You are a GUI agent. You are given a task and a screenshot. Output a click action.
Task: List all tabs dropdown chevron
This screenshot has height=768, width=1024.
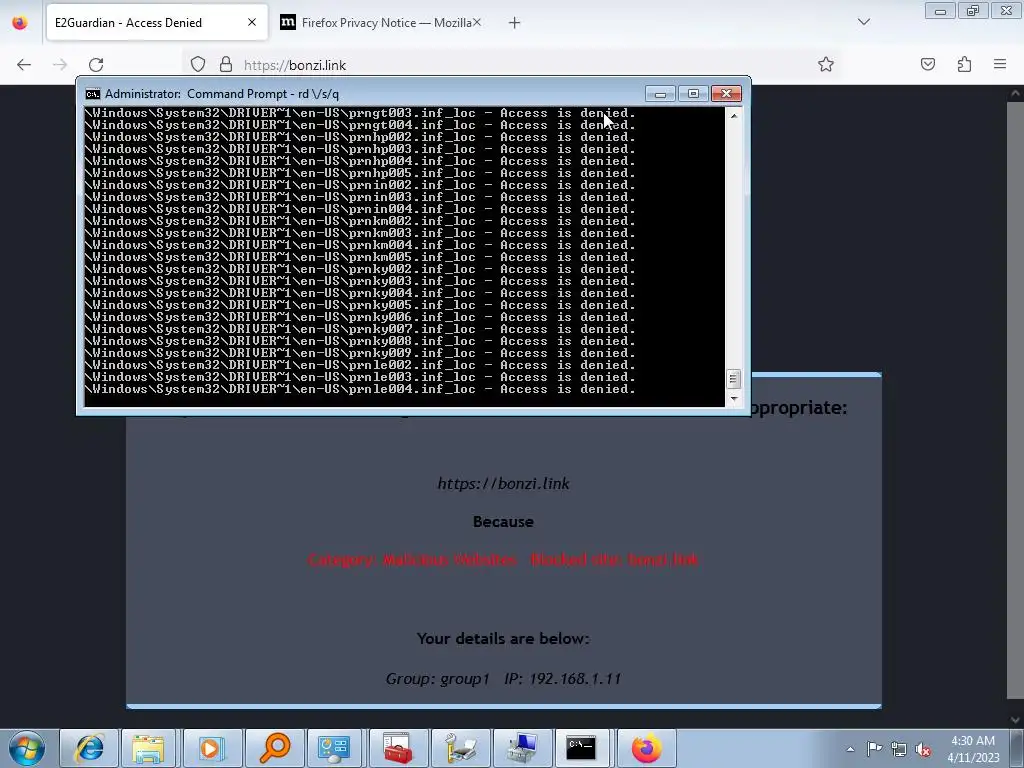863,22
